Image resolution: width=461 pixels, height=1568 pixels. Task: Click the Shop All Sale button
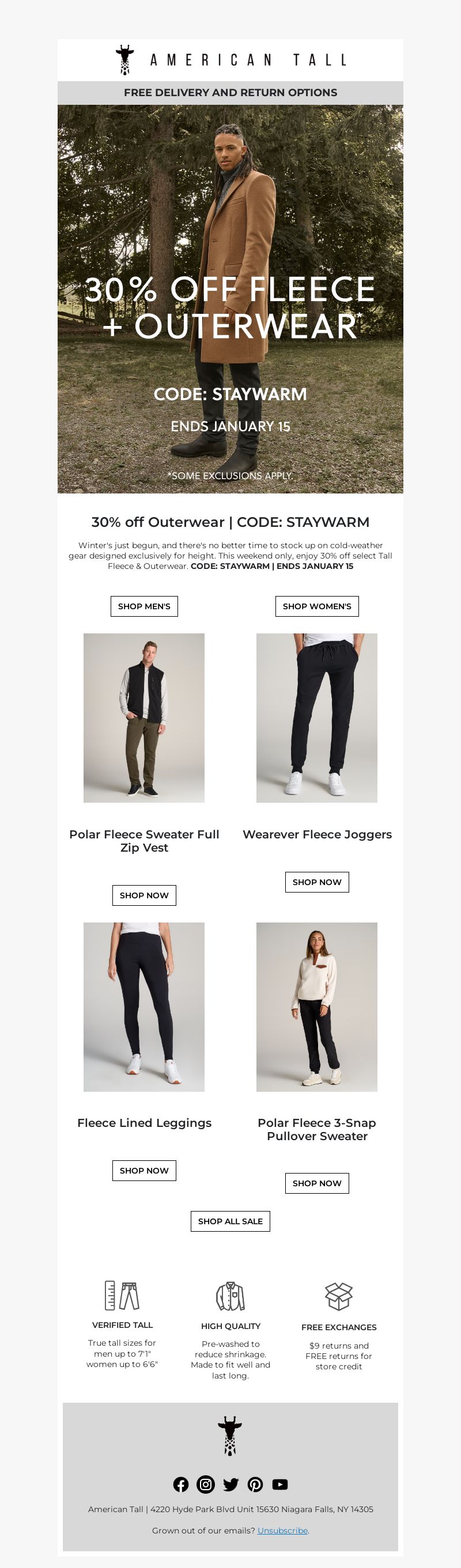230,1220
